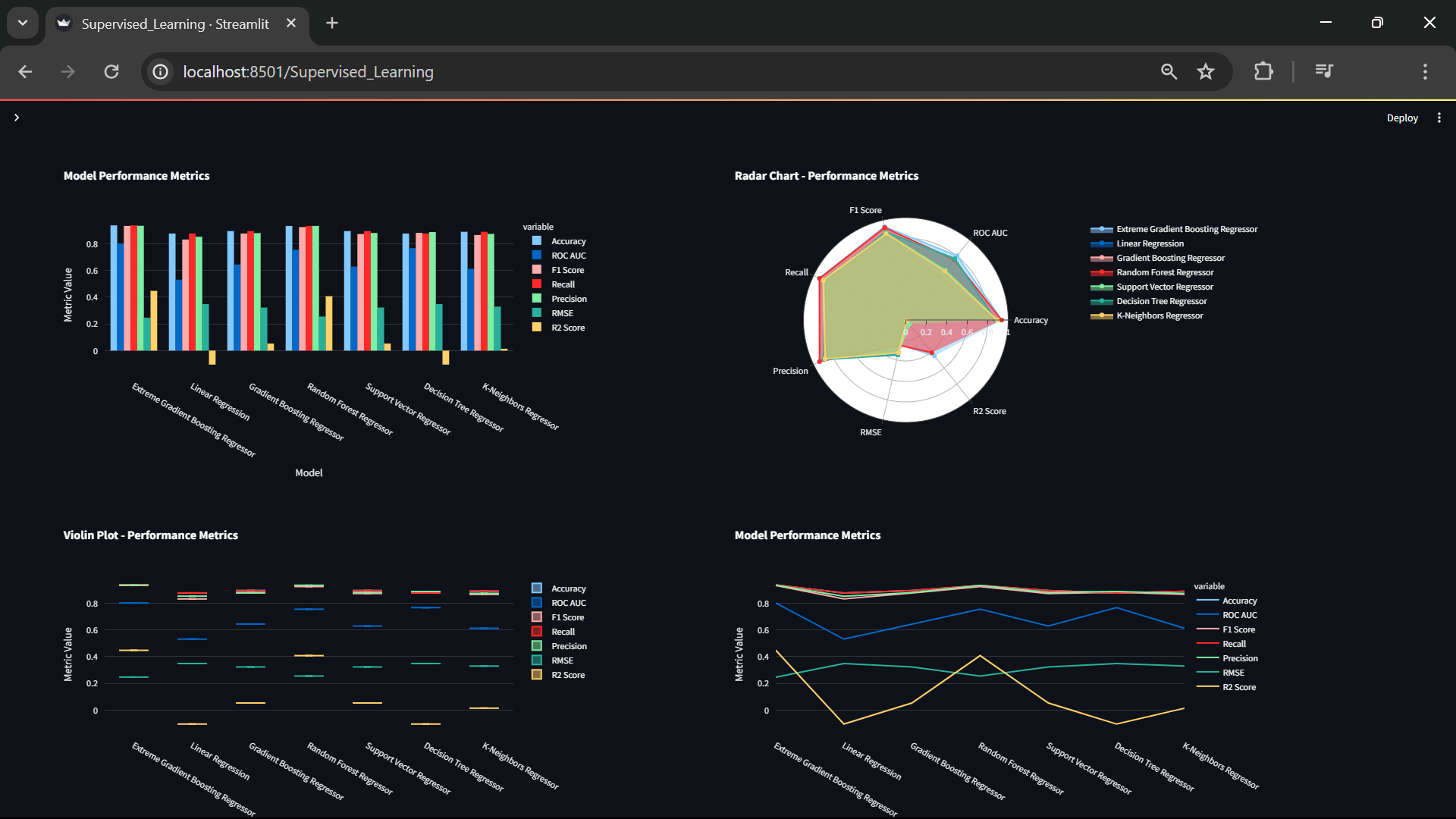
Task: Click the forward navigation arrow
Action: pos(67,71)
